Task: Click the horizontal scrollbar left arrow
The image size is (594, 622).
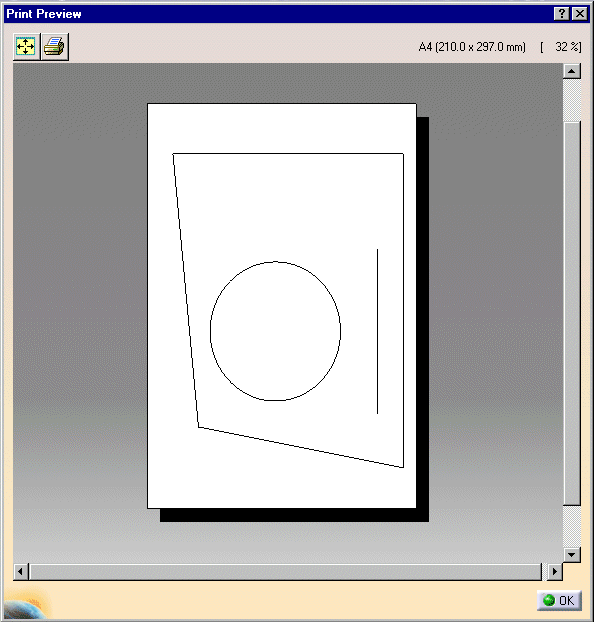Action: click(x=21, y=572)
